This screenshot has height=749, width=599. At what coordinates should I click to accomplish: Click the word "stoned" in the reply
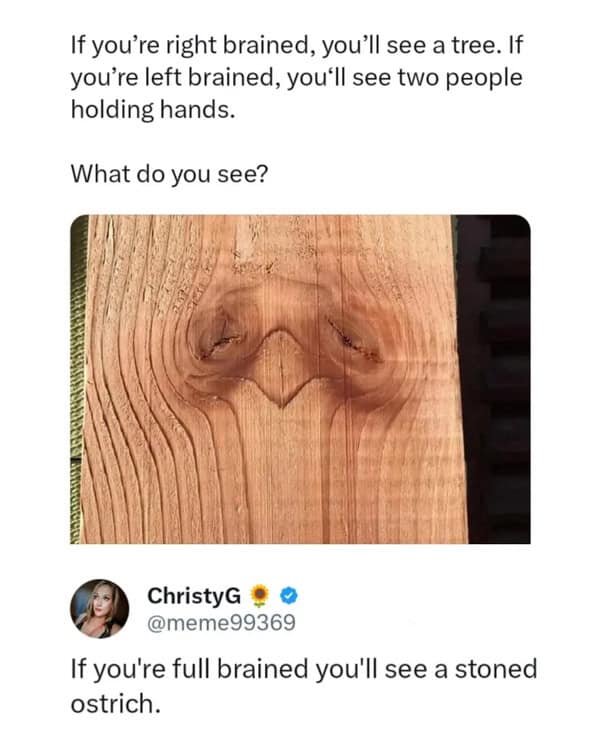(496, 669)
